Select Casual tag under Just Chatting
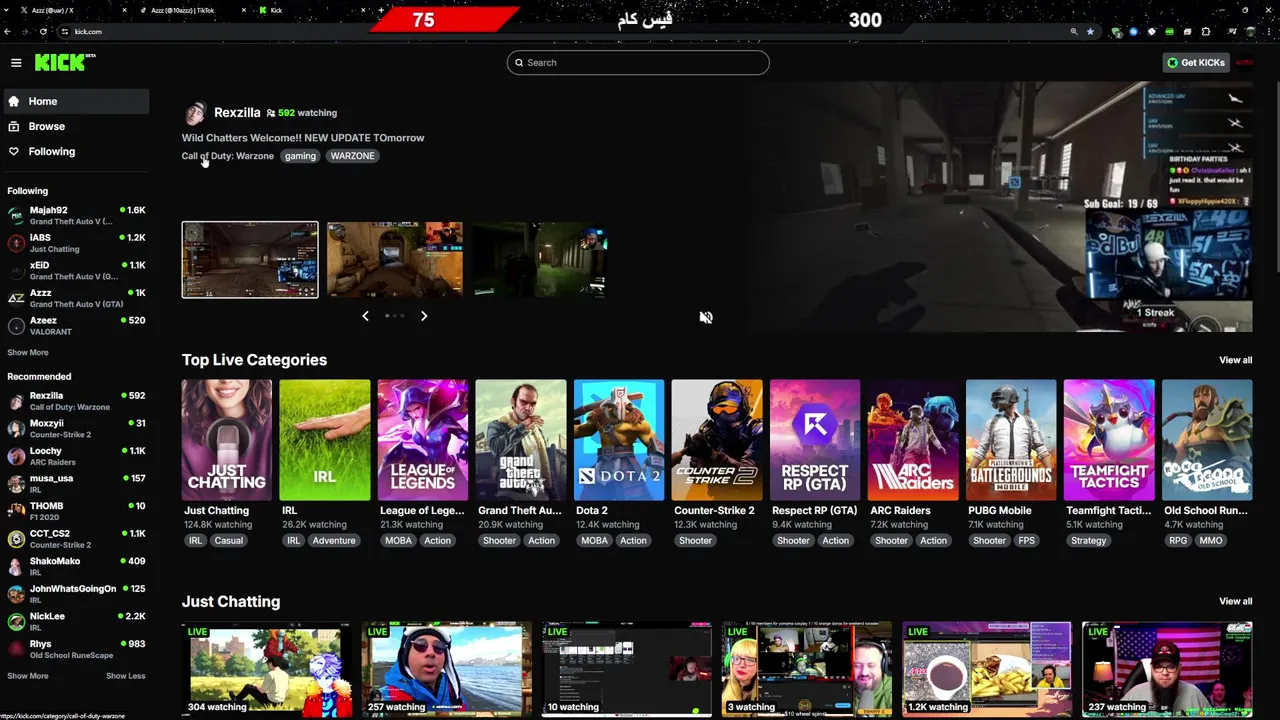The height and width of the screenshot is (720, 1280). [x=228, y=541]
